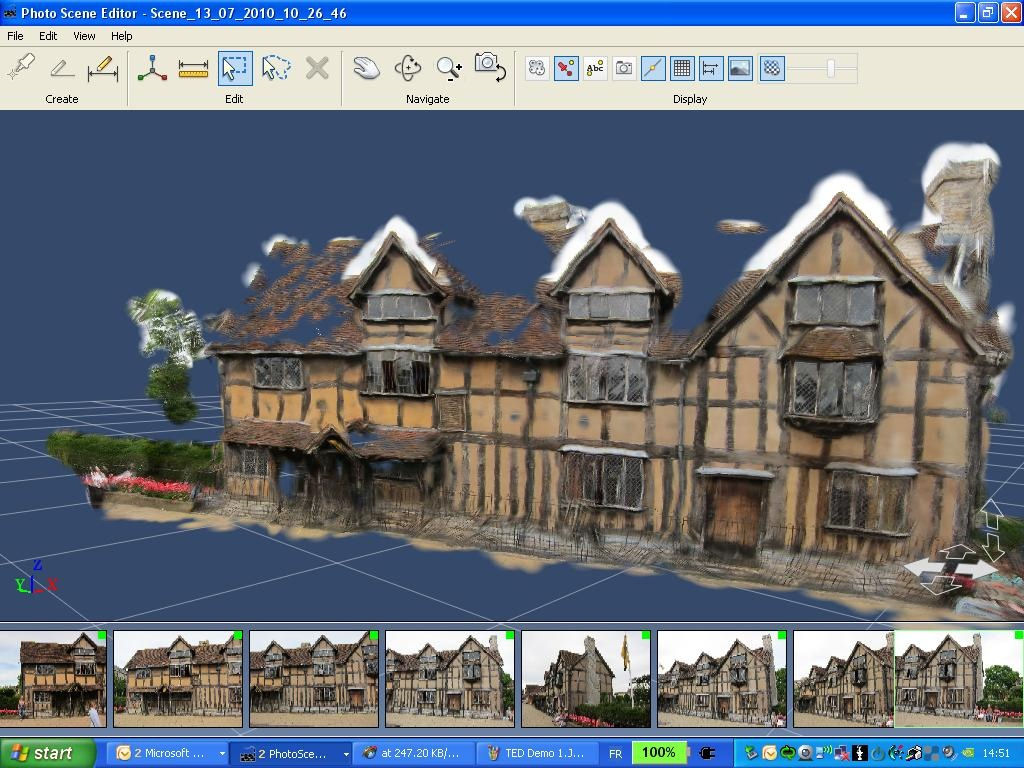Toggle the checkered transparency display button

[x=772, y=68]
